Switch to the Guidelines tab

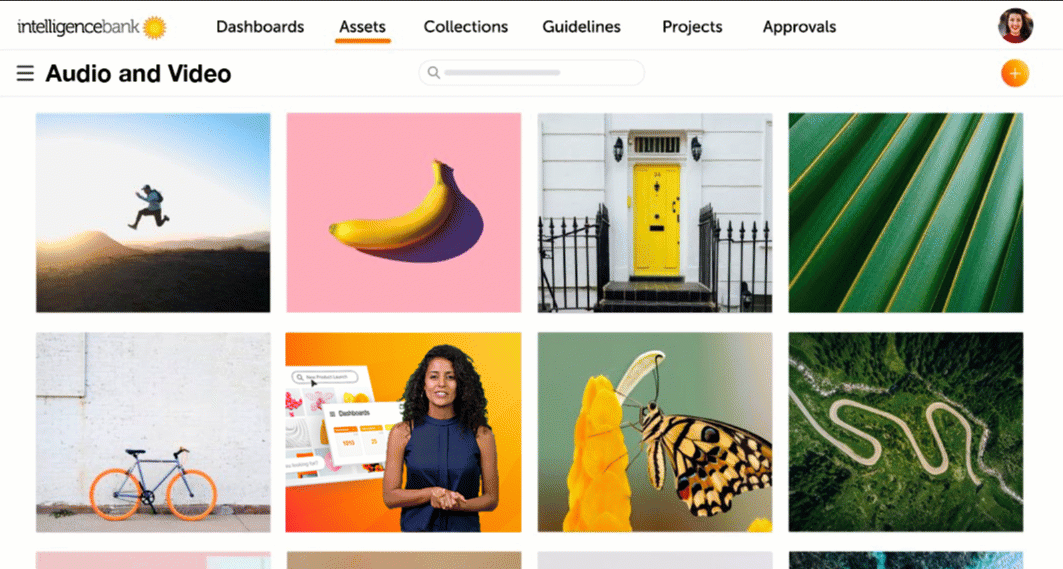click(x=581, y=27)
